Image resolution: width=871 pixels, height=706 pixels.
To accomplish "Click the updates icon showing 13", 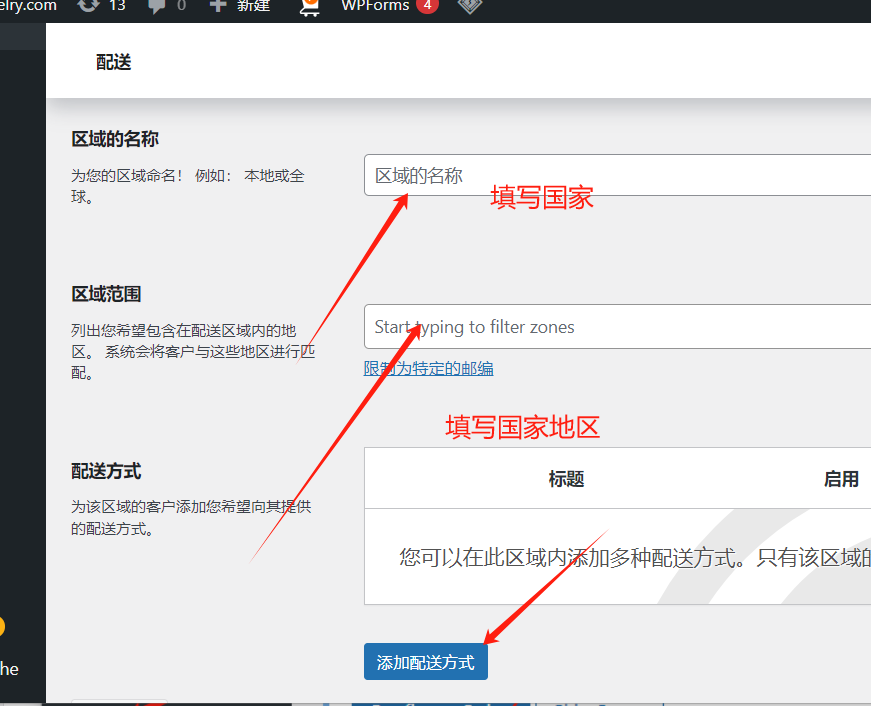I will (89, 6).
